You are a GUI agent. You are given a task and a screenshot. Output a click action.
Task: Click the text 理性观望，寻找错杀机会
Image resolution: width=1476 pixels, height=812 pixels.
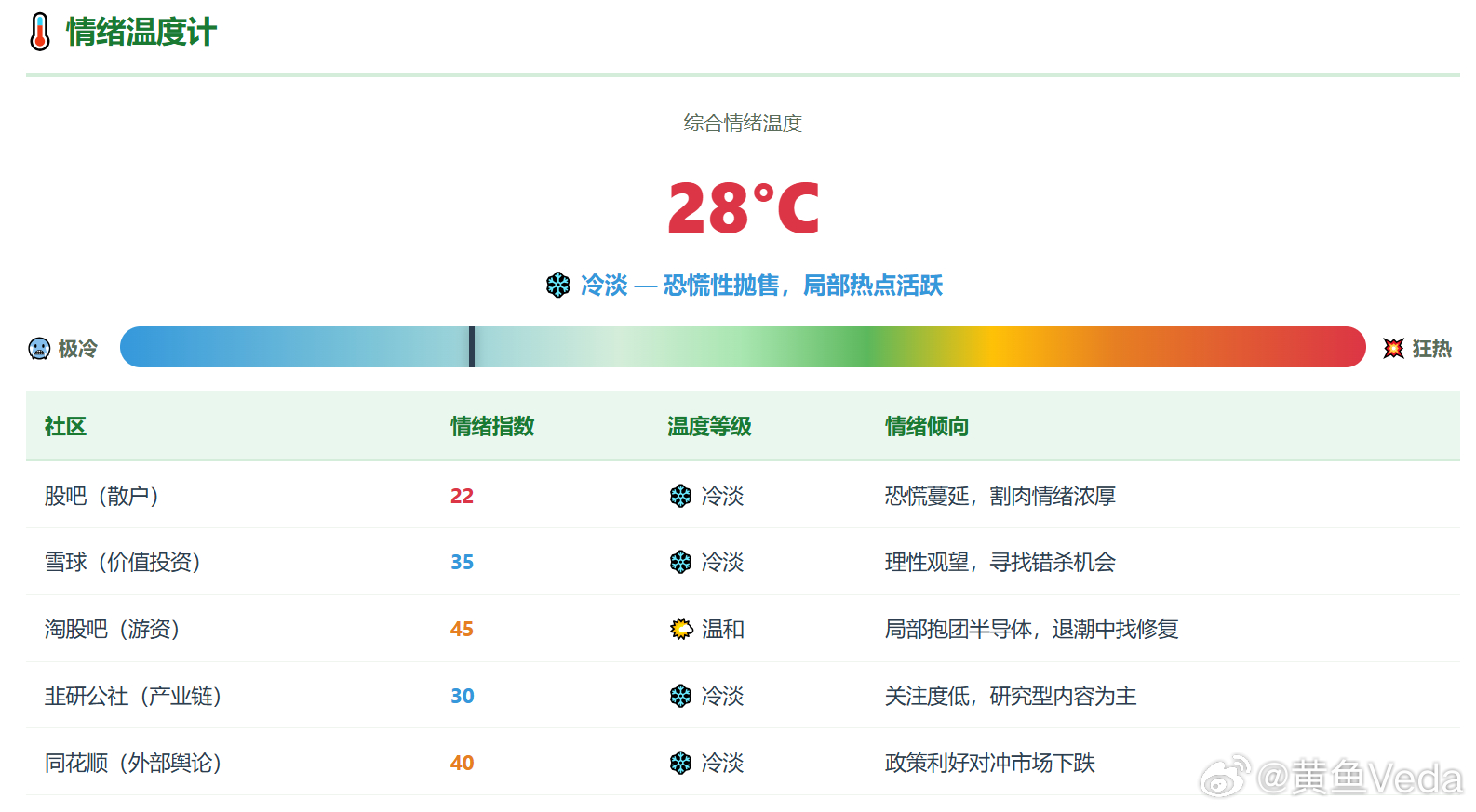tap(1000, 562)
